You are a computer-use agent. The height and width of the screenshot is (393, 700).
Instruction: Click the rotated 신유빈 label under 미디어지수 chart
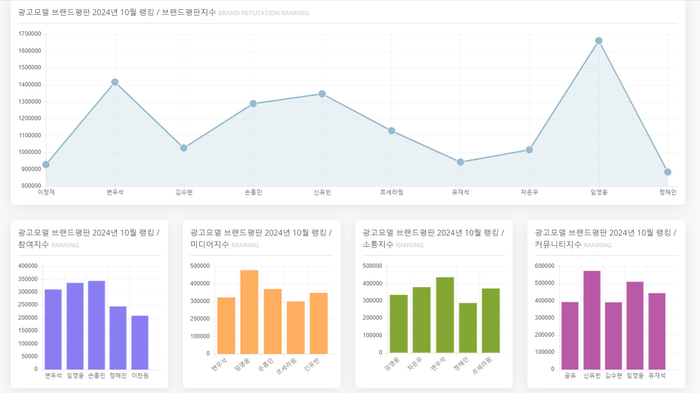(312, 364)
